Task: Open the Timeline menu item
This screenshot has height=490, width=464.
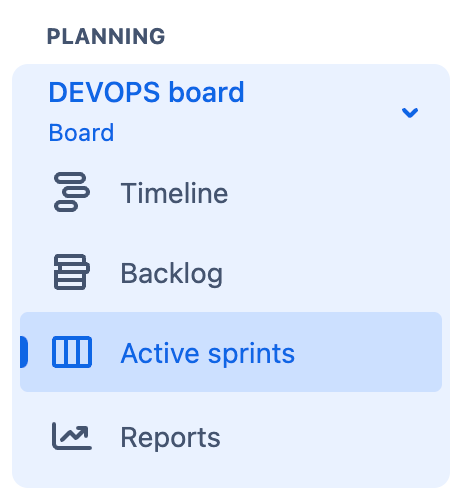Action: click(x=231, y=192)
